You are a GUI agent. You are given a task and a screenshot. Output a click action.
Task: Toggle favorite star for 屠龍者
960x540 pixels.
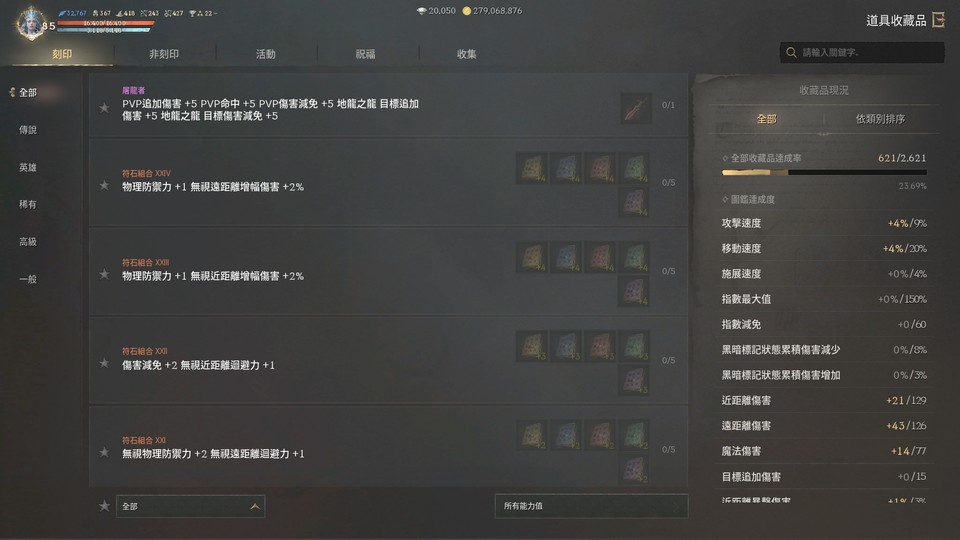click(104, 108)
